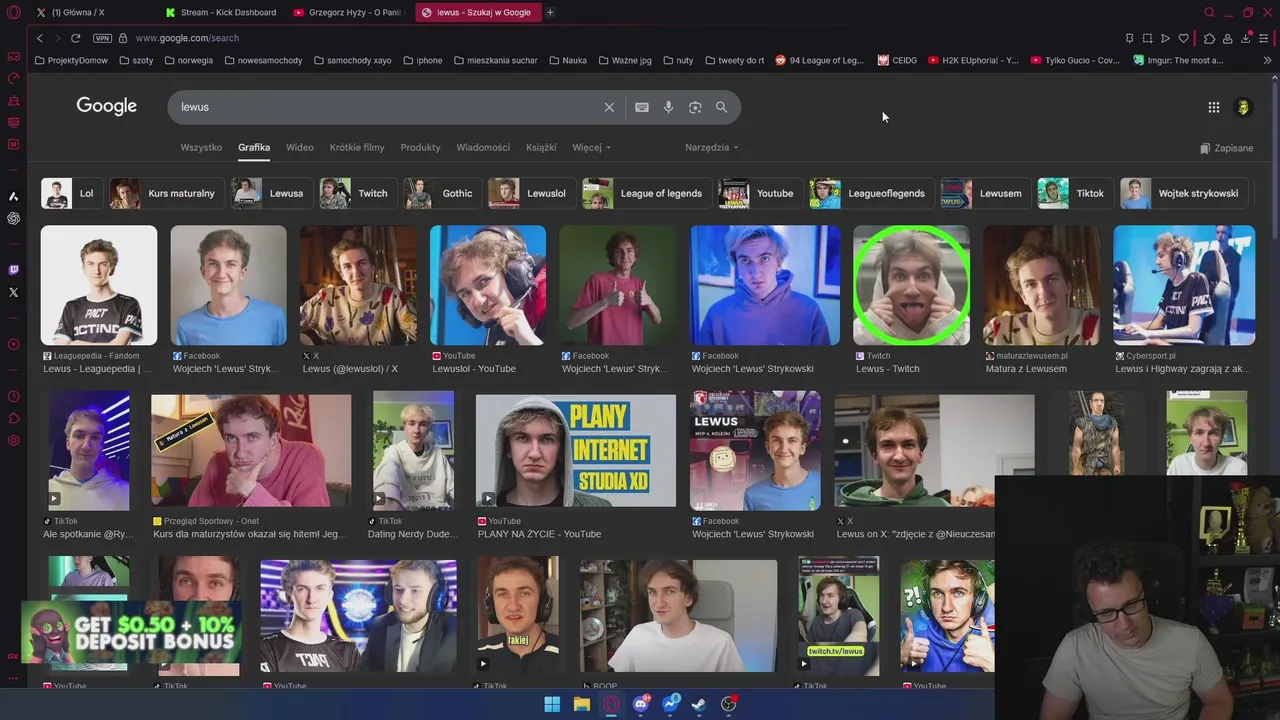This screenshot has width=1280, height=720.
Task: Open the Opera GX menu logo
Action: [13, 12]
